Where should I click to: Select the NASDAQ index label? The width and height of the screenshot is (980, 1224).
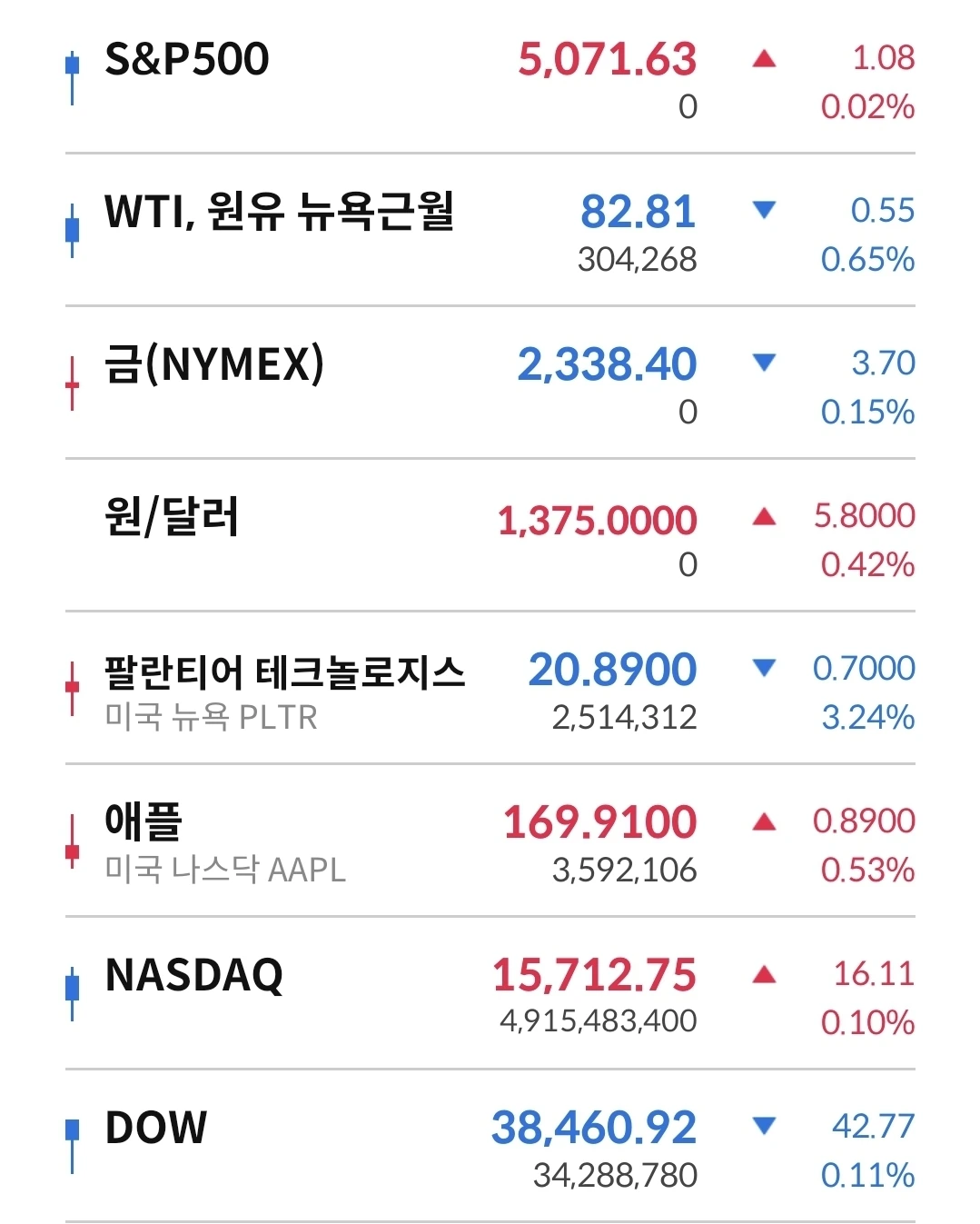193,975
